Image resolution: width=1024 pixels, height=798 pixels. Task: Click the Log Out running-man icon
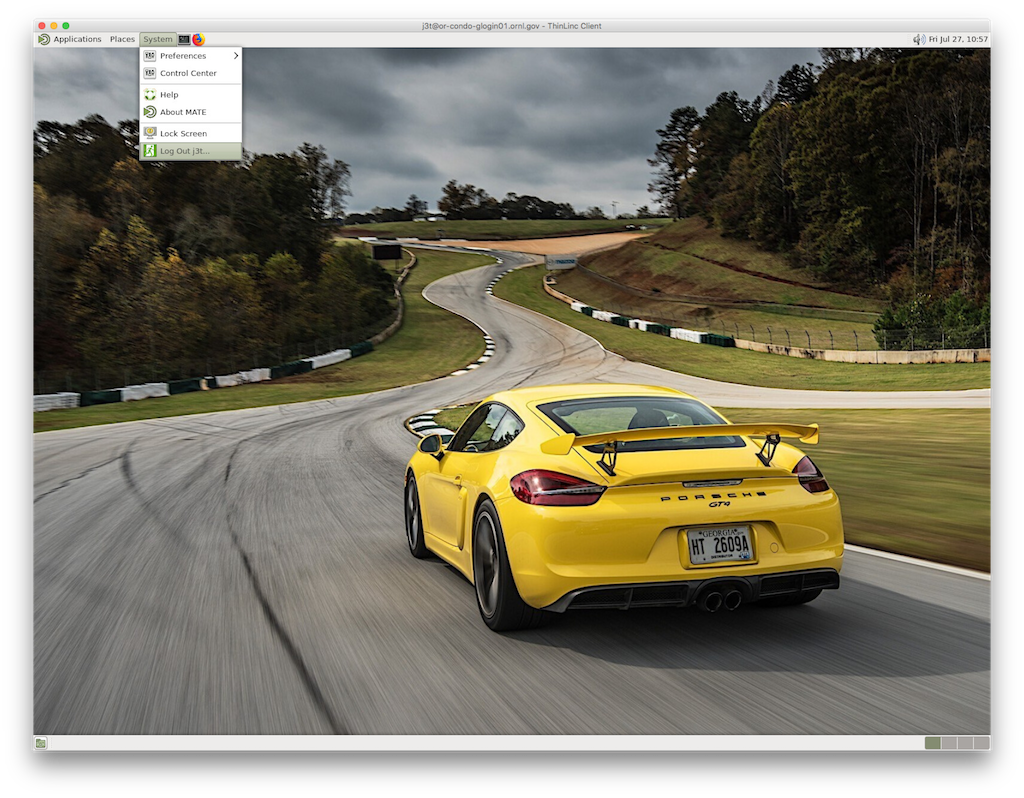tap(150, 151)
